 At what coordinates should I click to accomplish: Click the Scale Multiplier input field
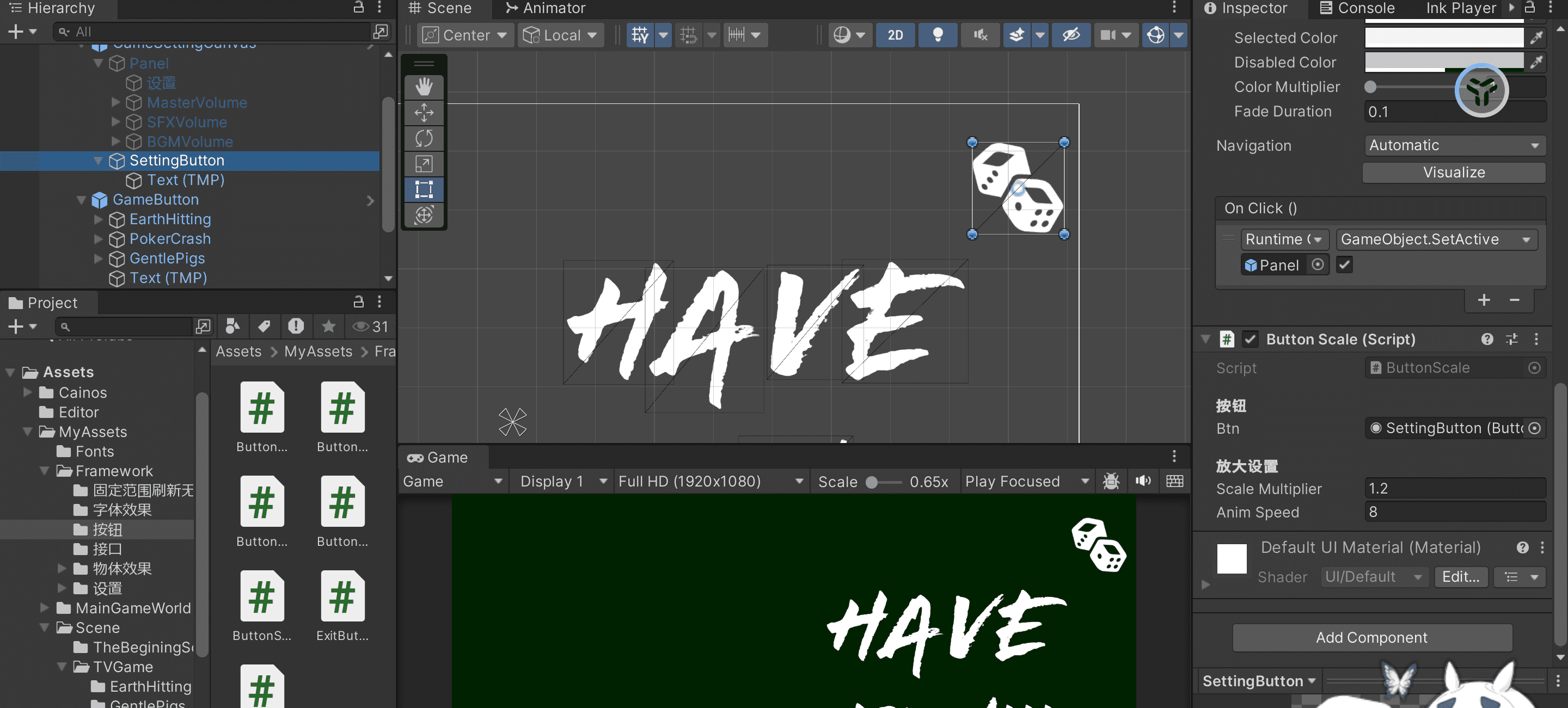1454,489
